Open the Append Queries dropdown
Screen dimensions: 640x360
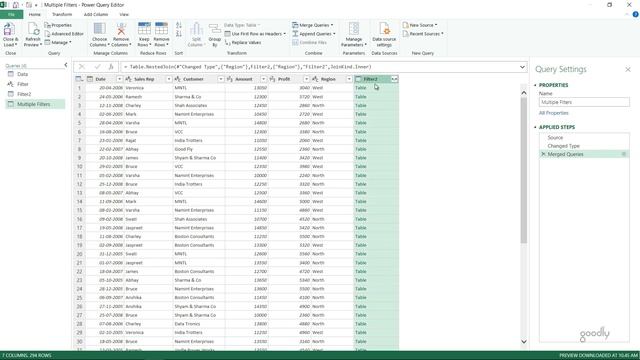point(334,34)
